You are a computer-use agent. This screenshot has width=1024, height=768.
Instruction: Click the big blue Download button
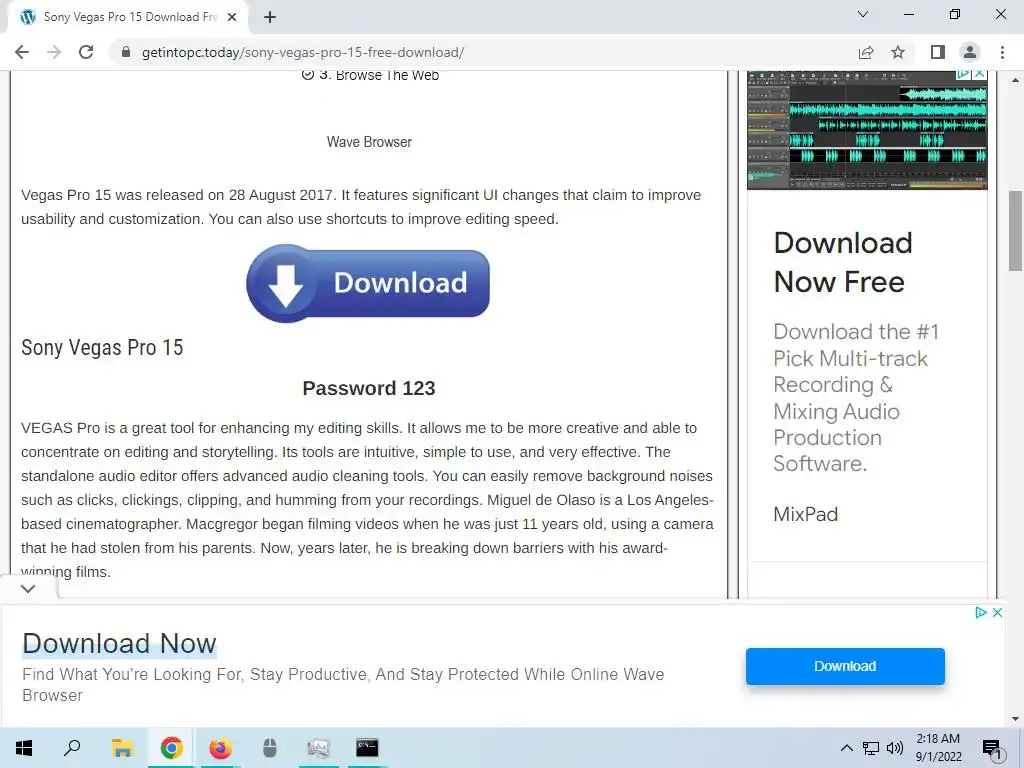[368, 283]
